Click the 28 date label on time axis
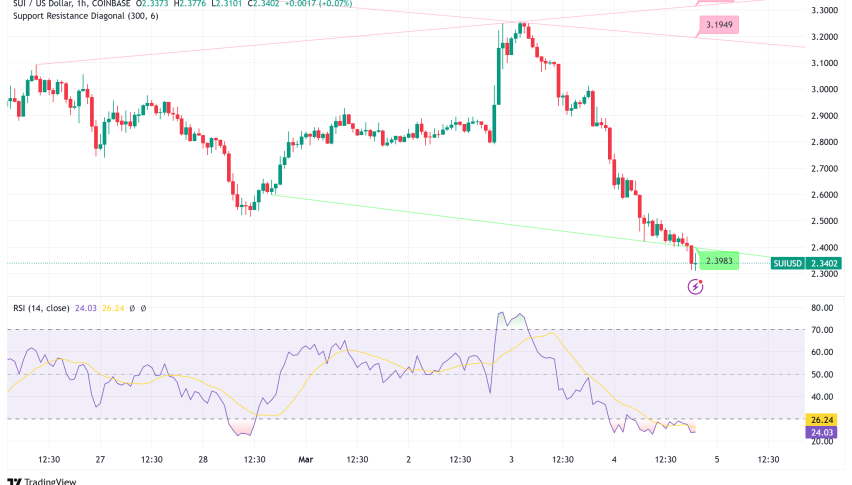This screenshot has height=485, width=852. pos(203,459)
